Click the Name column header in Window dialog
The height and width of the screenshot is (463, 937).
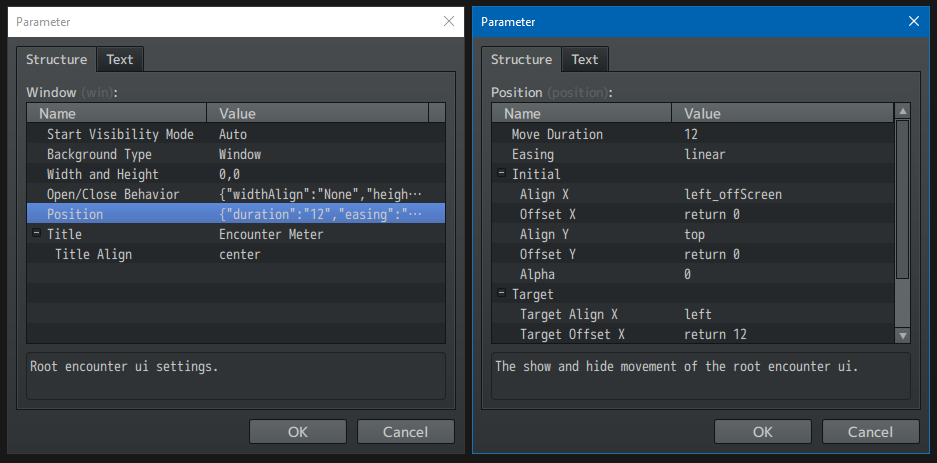click(x=117, y=114)
